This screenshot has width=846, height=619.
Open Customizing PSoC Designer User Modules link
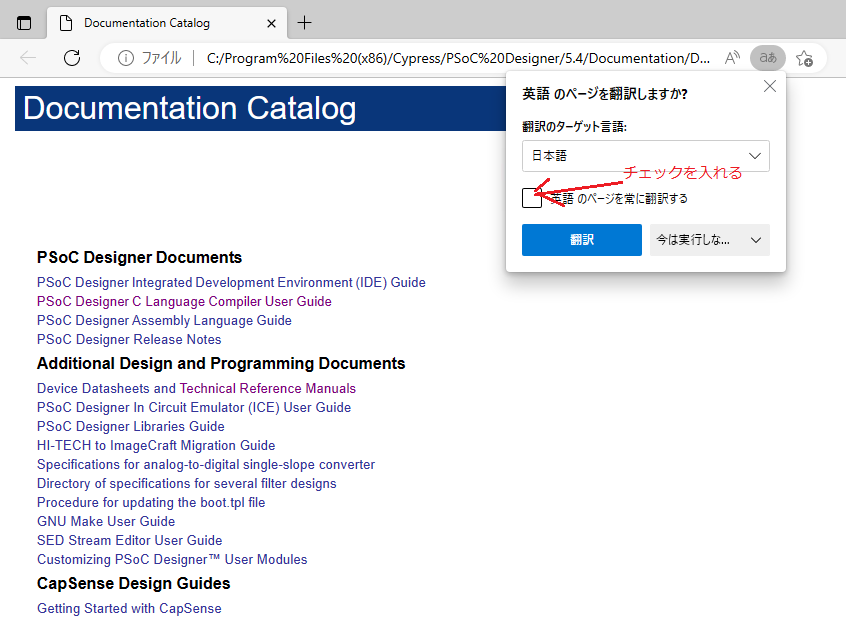[x=172, y=560]
